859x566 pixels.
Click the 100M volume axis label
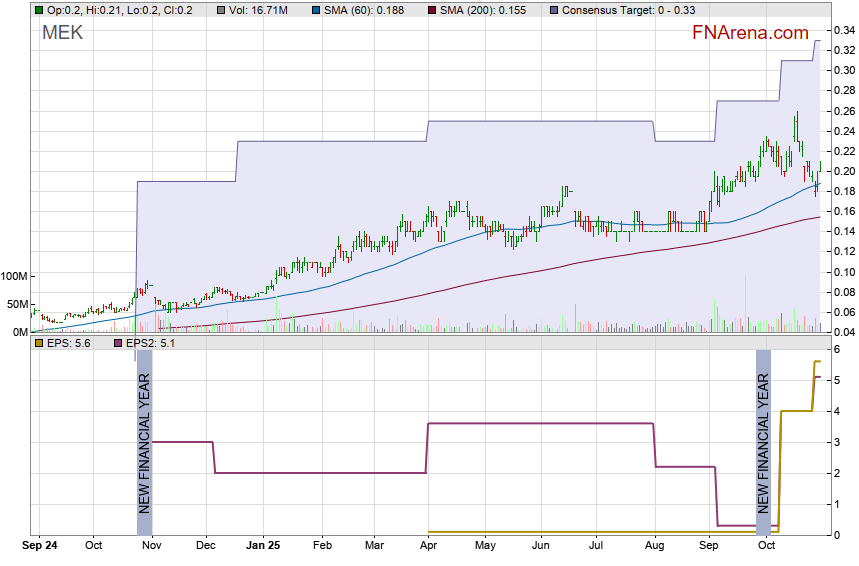15,276
